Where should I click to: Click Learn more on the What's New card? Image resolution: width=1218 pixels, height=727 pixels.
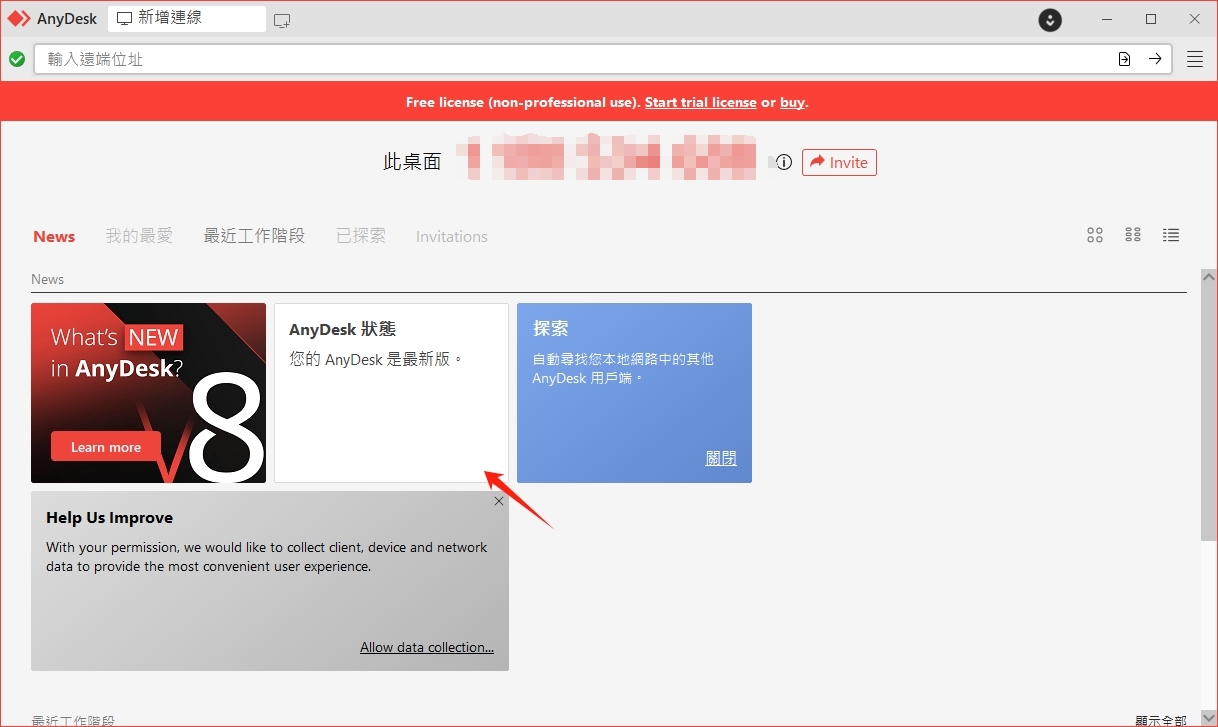106,447
